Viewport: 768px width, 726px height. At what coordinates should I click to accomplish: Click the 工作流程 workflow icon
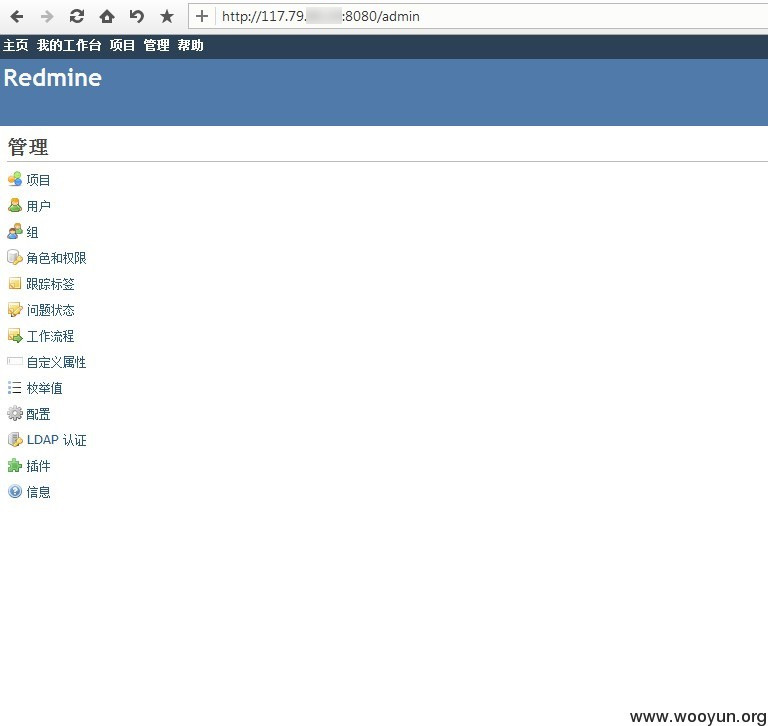pyautogui.click(x=15, y=336)
